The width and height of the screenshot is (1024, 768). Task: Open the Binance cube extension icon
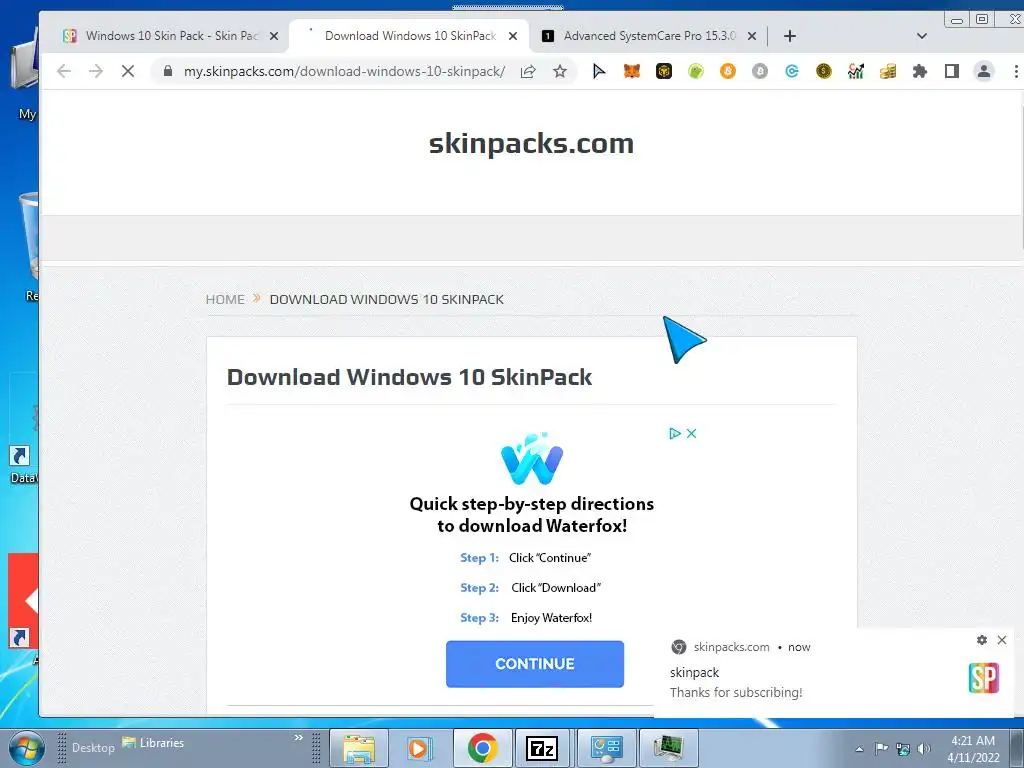click(x=664, y=71)
